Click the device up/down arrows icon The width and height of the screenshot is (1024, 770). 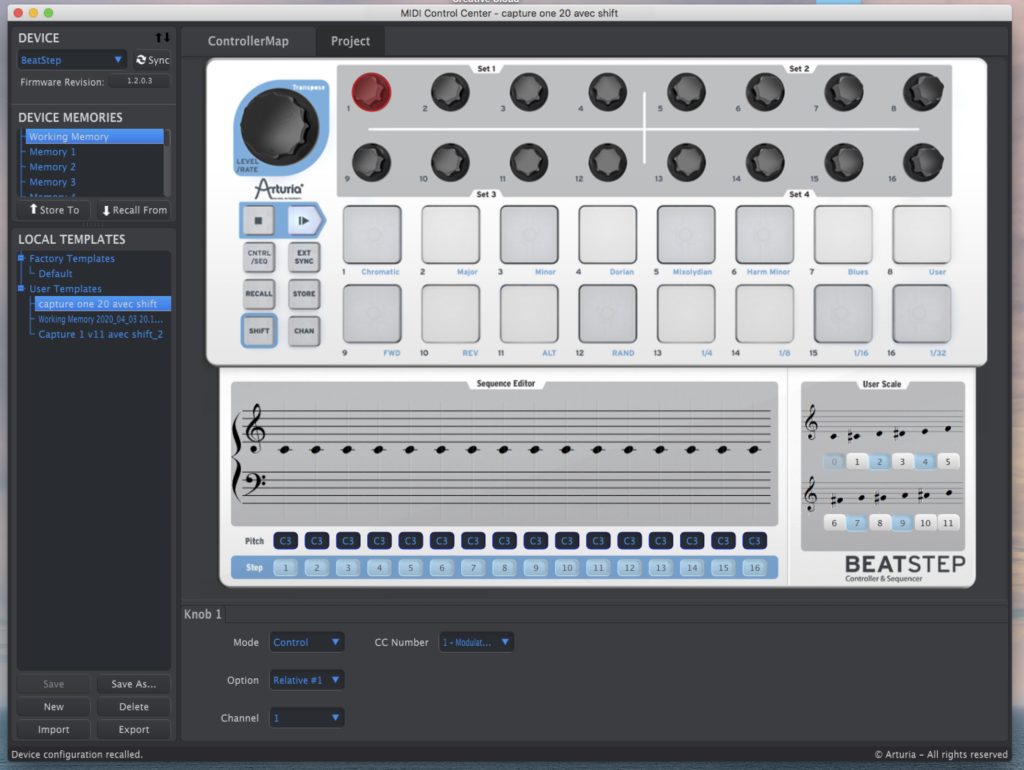pyautogui.click(x=163, y=38)
